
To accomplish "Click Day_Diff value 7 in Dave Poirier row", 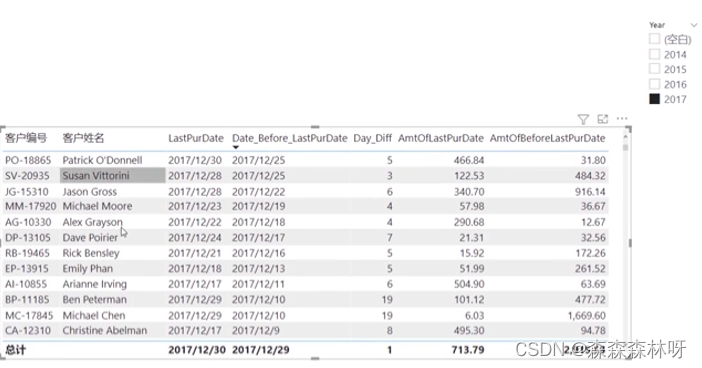I will pos(390,237).
